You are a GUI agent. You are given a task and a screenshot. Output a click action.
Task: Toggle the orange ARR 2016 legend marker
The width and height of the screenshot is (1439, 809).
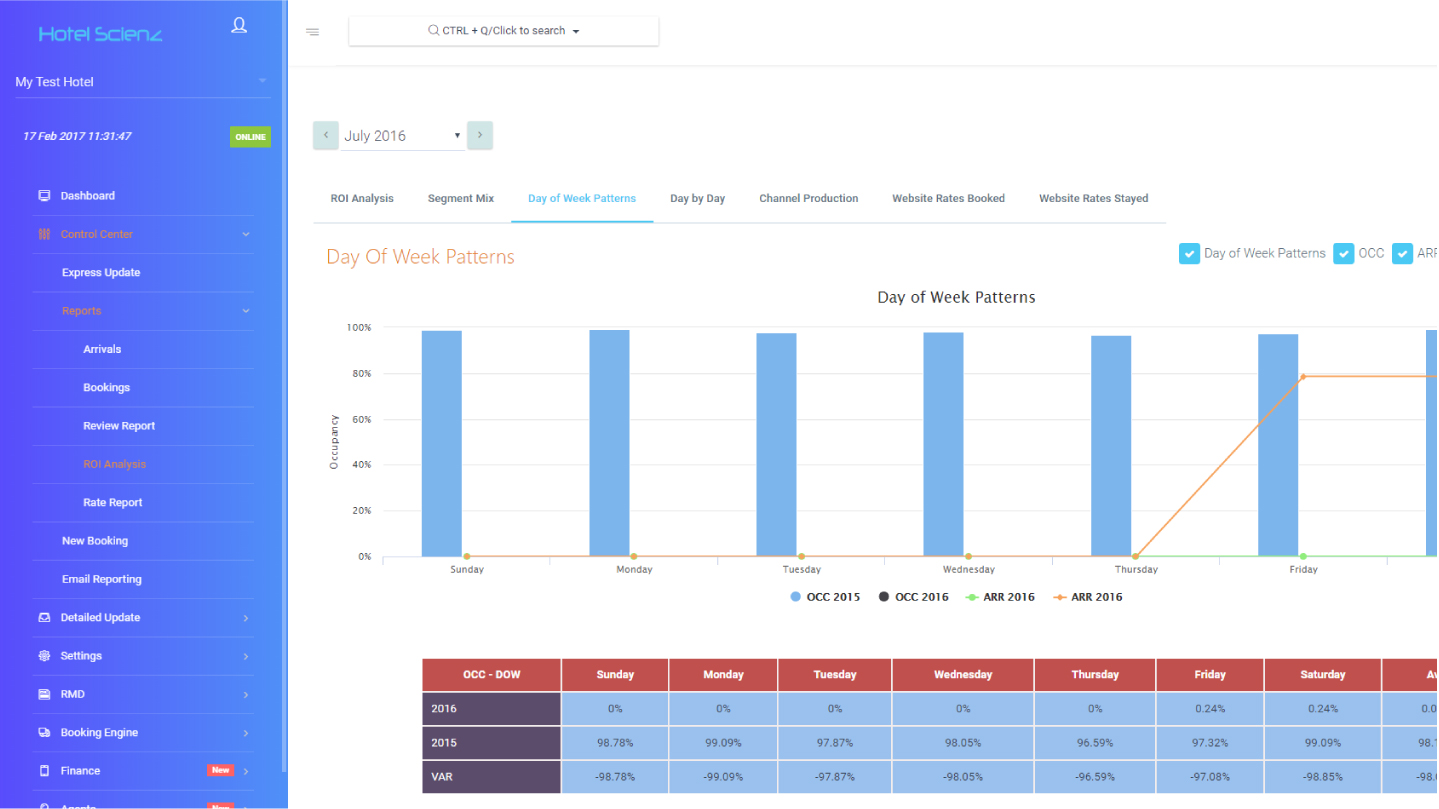coord(1060,597)
